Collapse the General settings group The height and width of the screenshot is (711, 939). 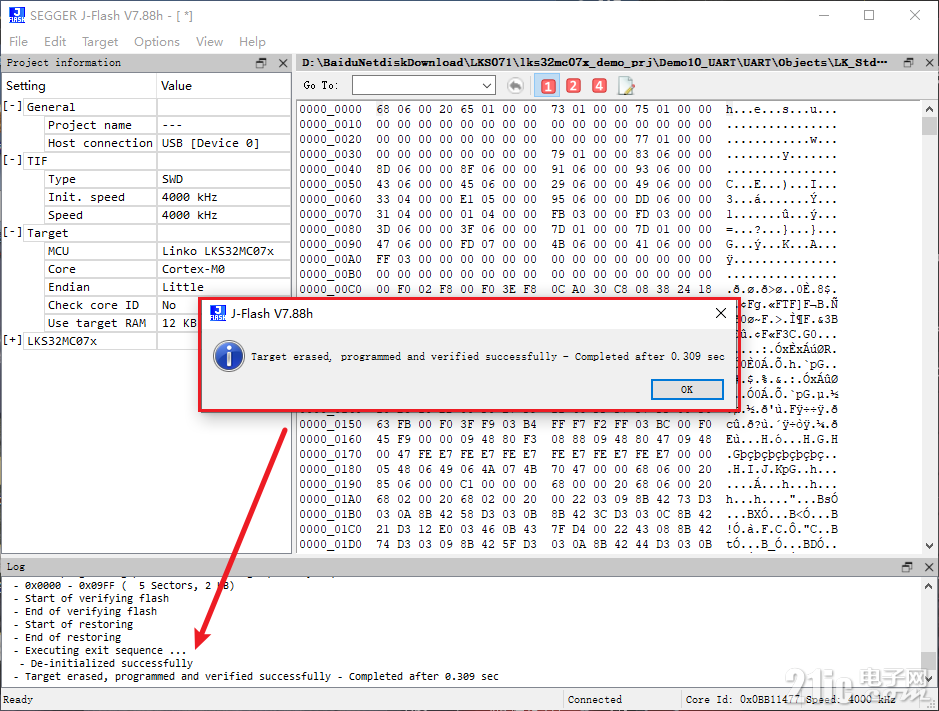click(x=13, y=107)
